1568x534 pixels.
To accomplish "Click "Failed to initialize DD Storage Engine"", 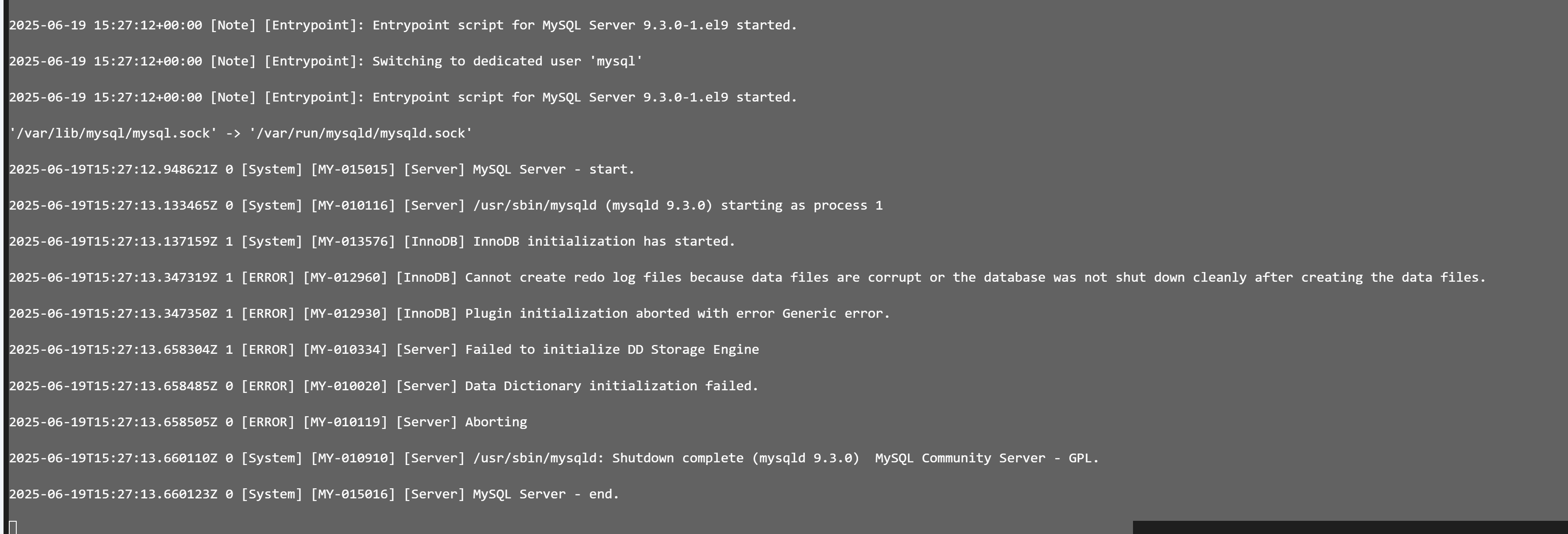I will click(612, 349).
